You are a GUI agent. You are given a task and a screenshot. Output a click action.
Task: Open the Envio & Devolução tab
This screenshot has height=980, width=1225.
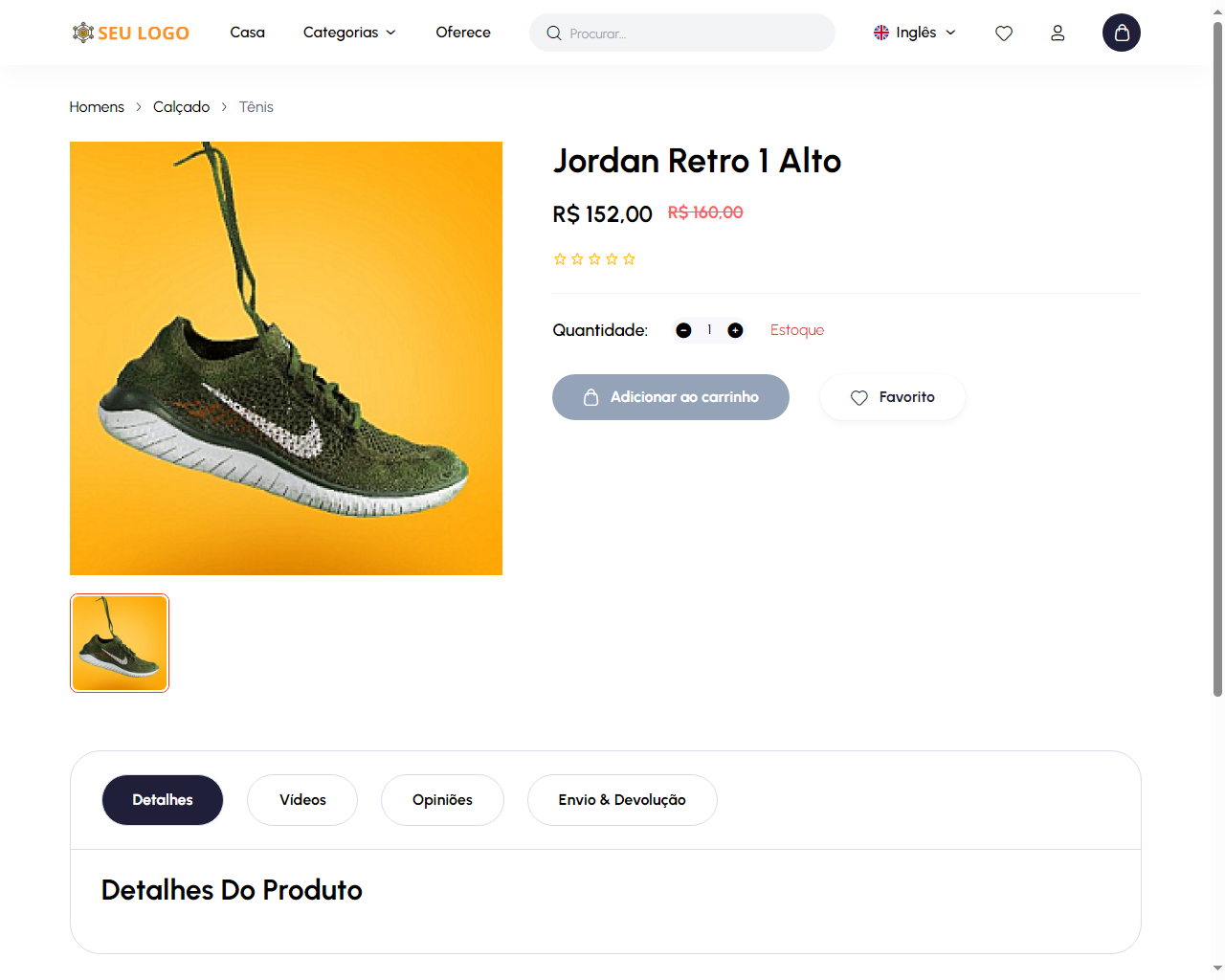[x=622, y=800]
